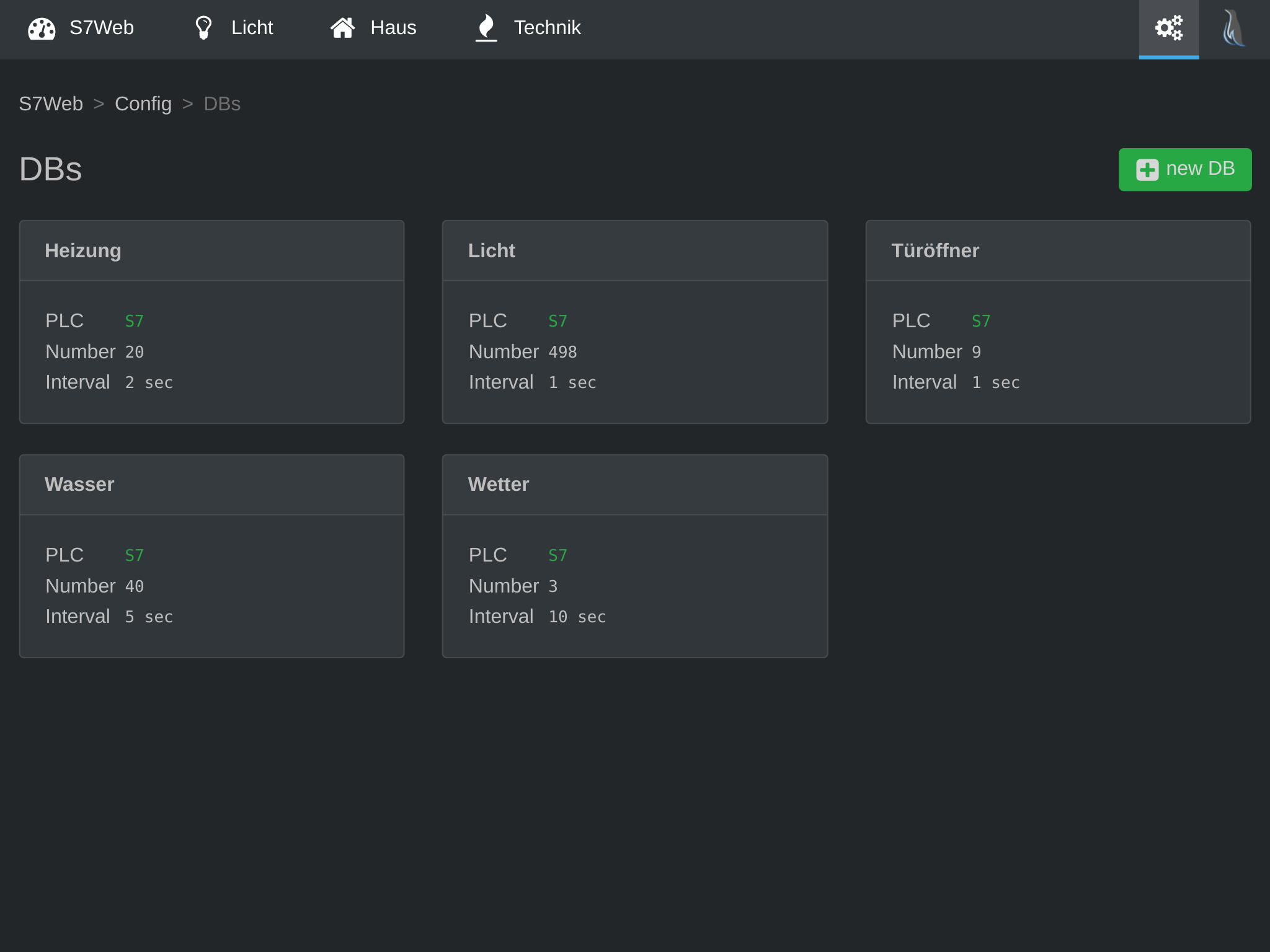Image resolution: width=1270 pixels, height=952 pixels.
Task: Click number 498 in Licht card
Action: click(x=563, y=352)
